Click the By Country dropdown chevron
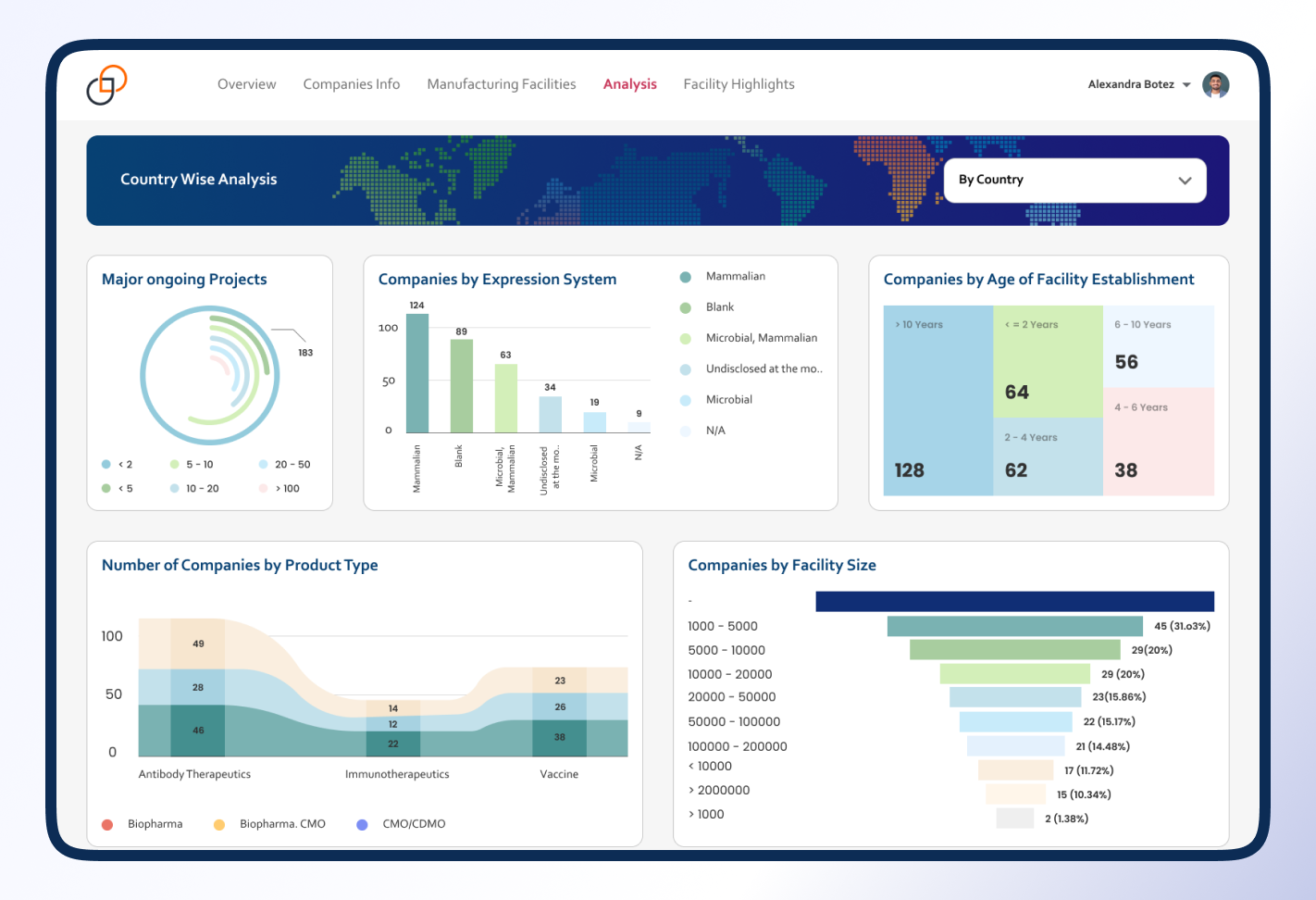The image size is (1316, 900). coord(1185,181)
